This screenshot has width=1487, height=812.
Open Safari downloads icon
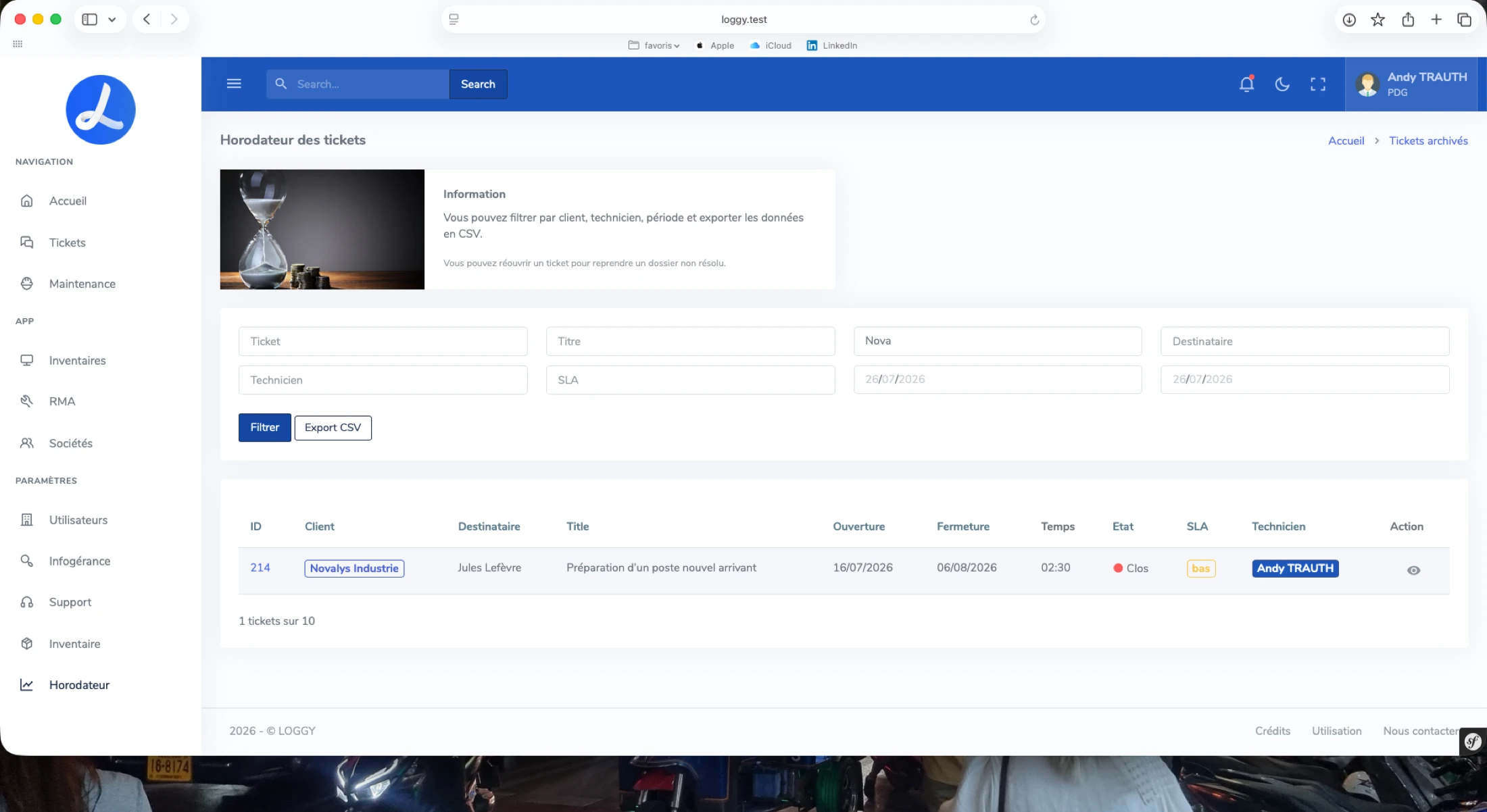pos(1349,20)
